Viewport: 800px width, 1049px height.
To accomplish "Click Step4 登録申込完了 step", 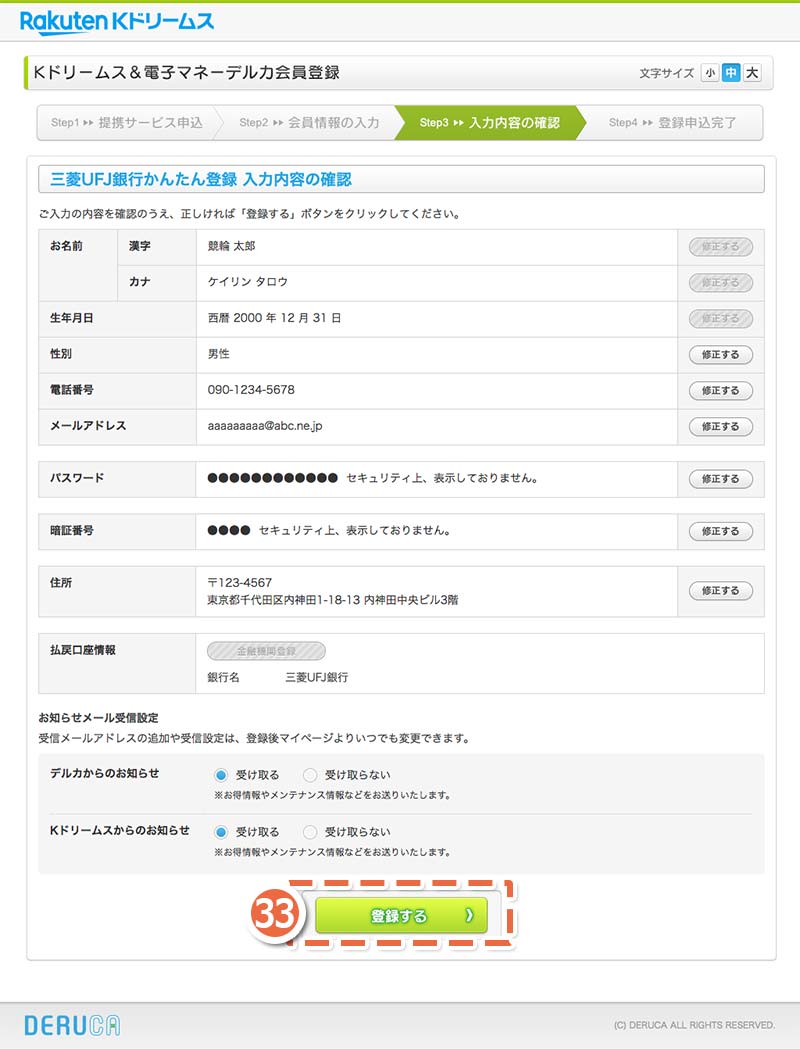I will coord(672,122).
